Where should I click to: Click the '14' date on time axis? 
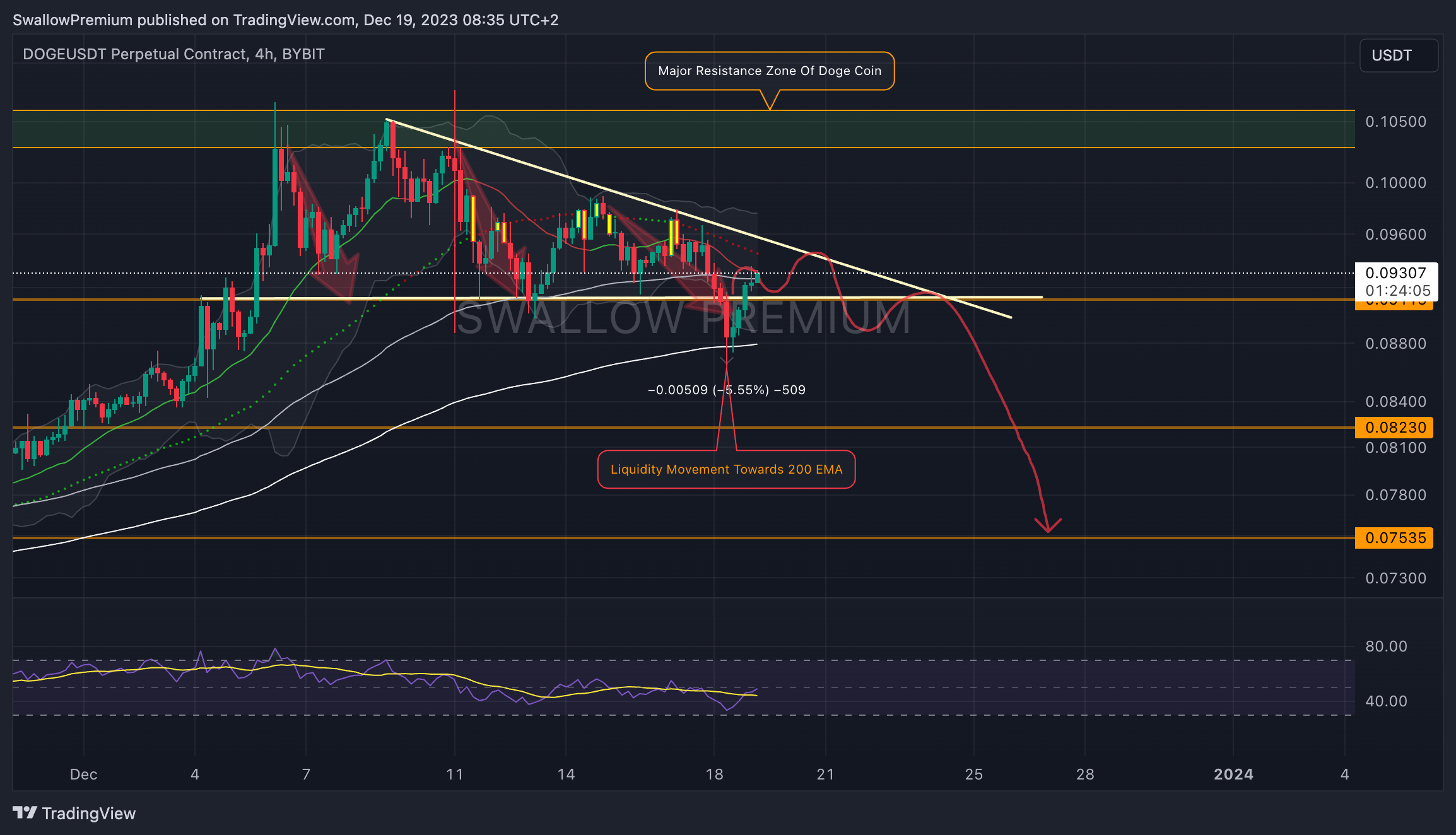point(566,774)
